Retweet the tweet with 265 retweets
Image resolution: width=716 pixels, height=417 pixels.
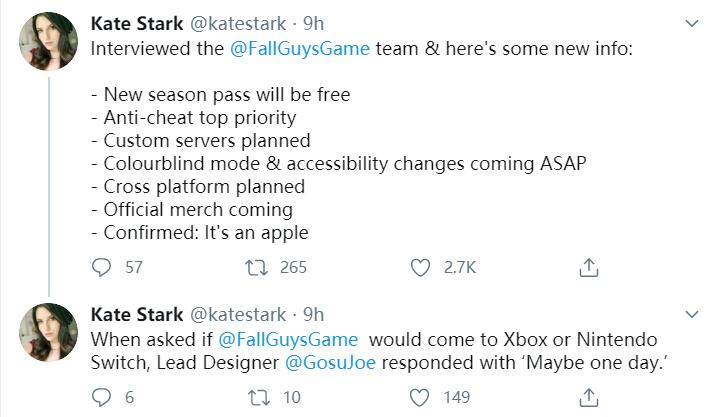[256, 268]
